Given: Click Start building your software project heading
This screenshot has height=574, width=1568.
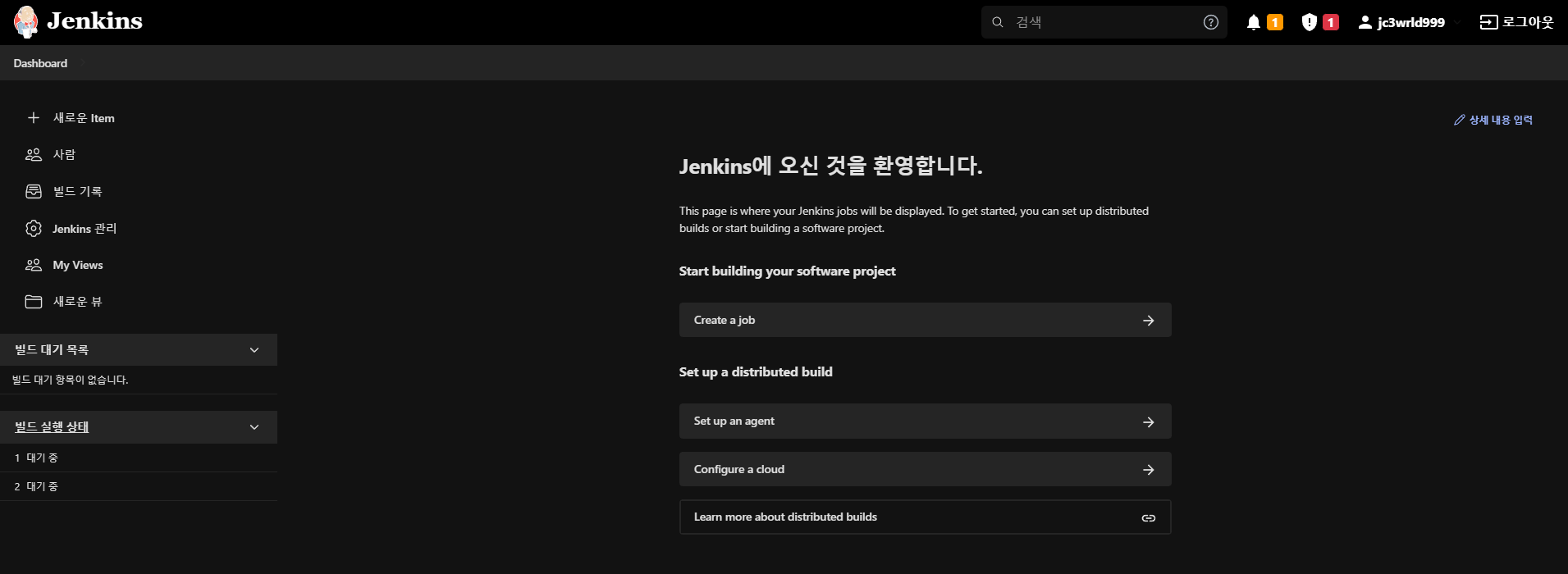Looking at the screenshot, I should [787, 271].
